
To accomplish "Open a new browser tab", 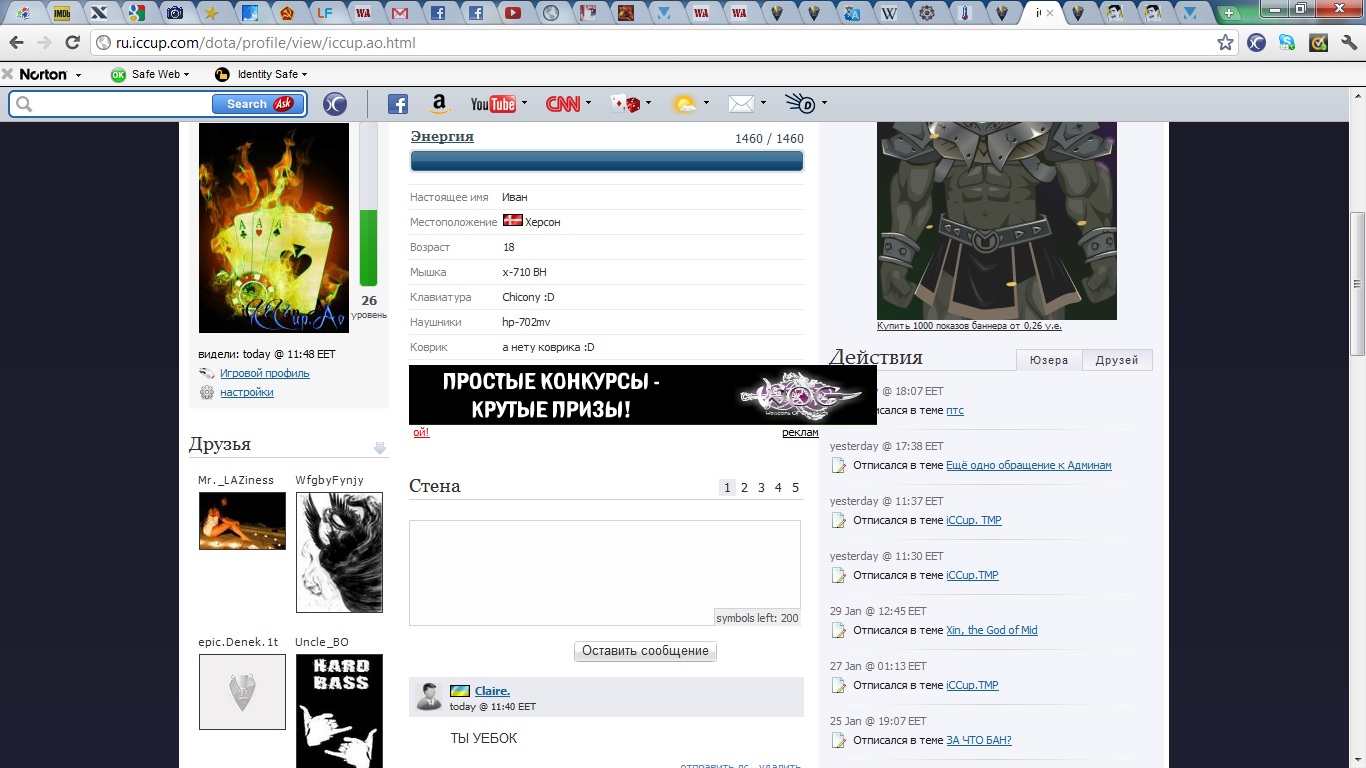I will point(1229,14).
